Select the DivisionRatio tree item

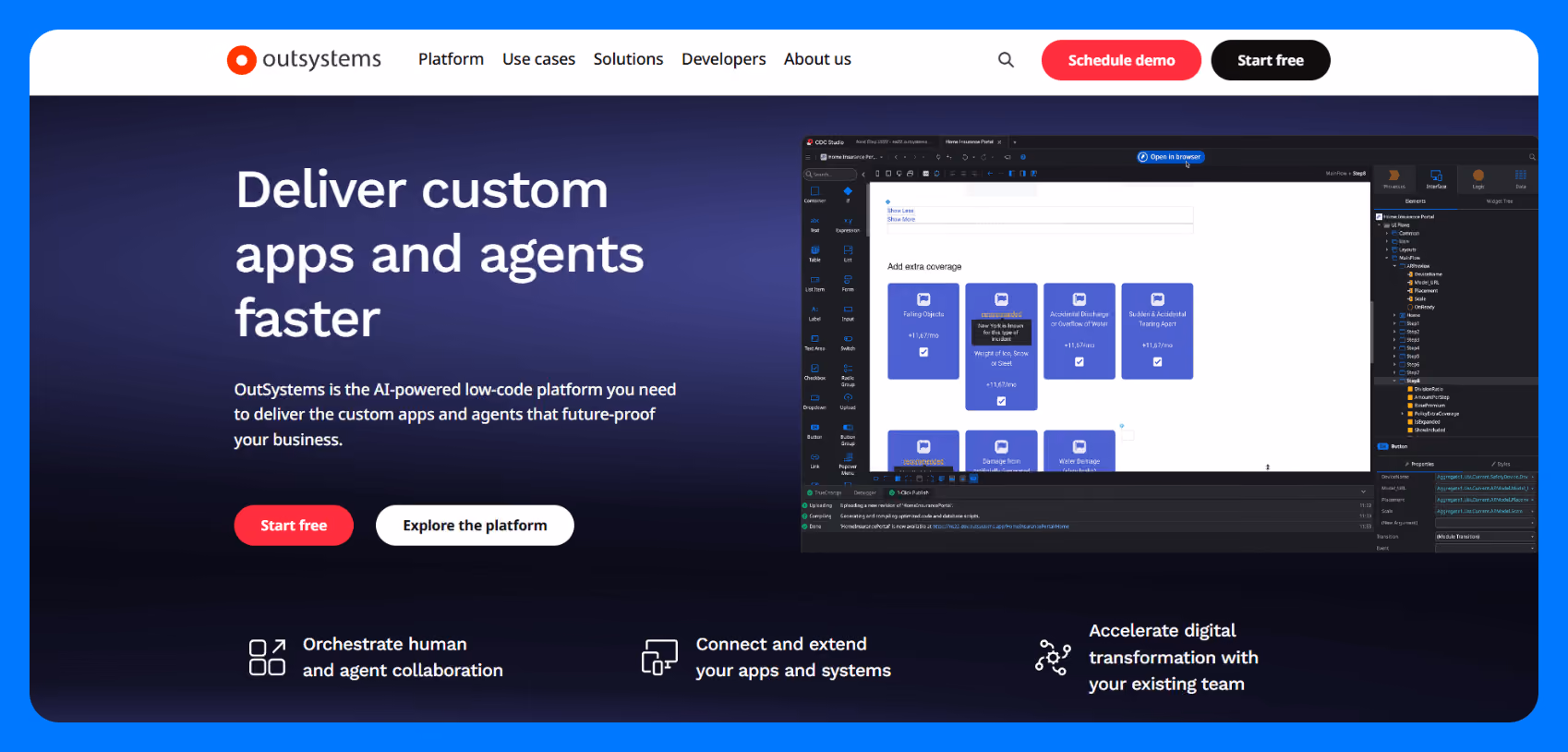point(1427,389)
